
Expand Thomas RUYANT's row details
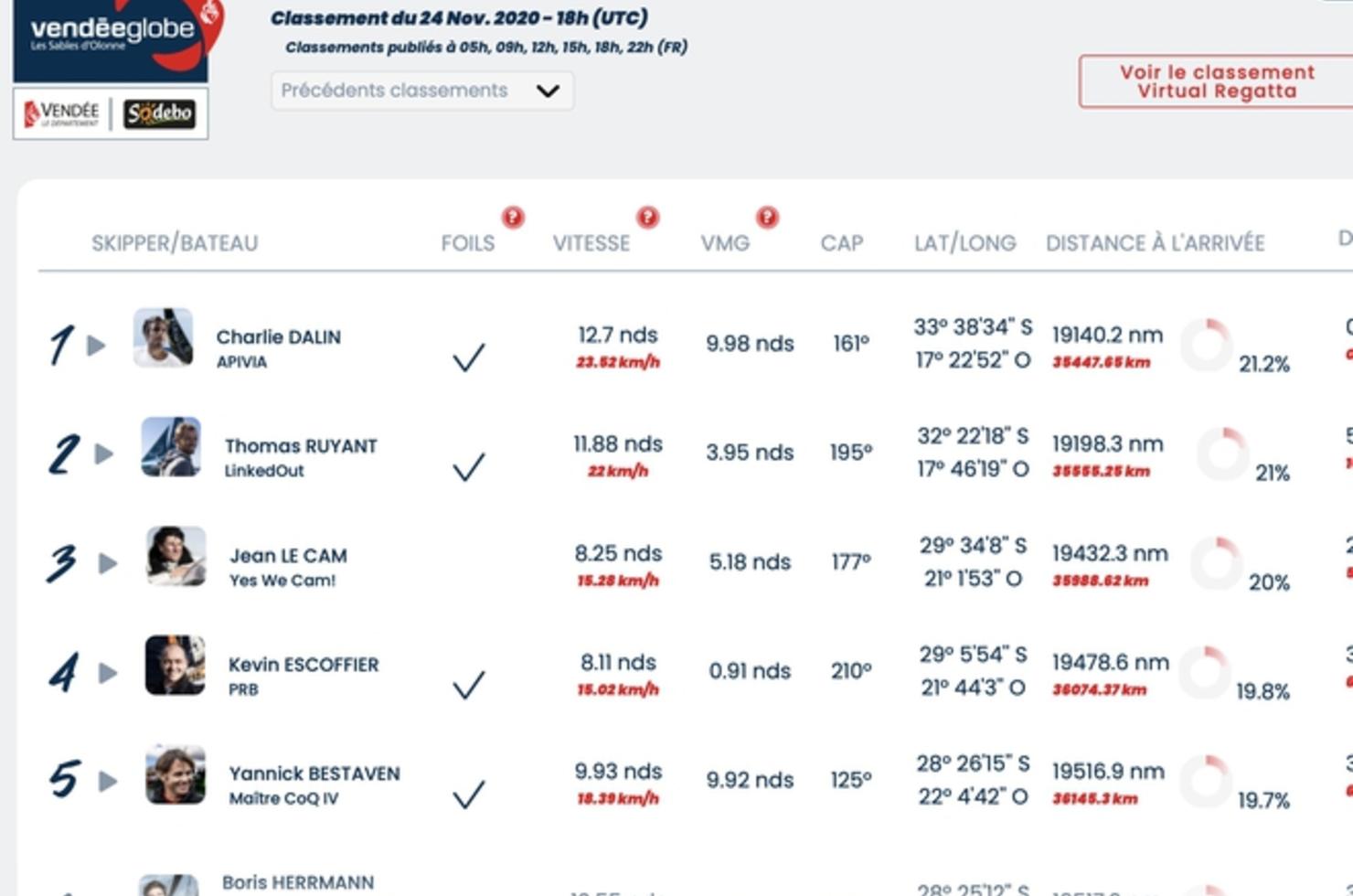(x=104, y=454)
